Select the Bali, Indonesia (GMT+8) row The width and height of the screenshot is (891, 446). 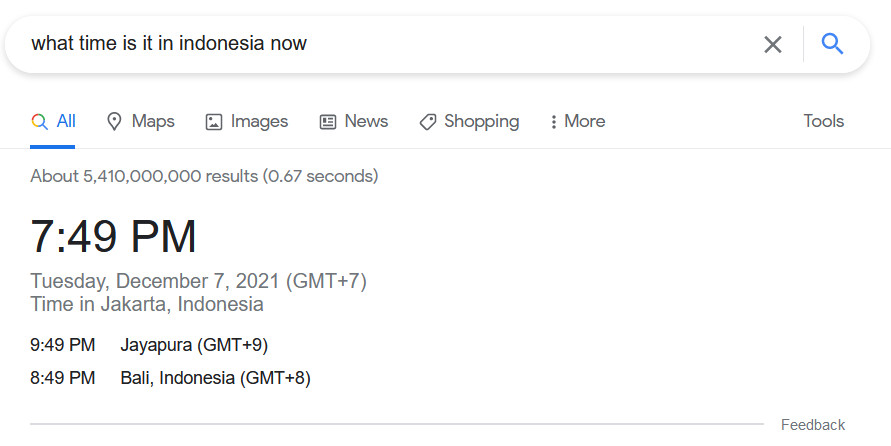pyautogui.click(x=170, y=378)
